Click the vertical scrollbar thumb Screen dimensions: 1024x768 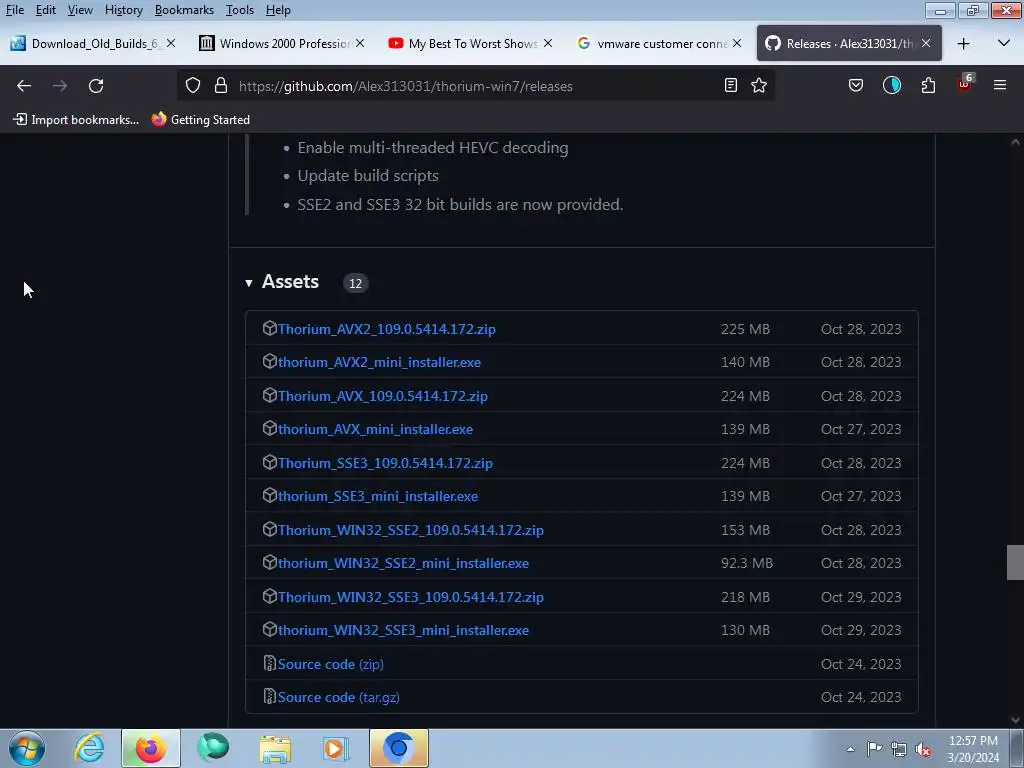(x=1015, y=562)
